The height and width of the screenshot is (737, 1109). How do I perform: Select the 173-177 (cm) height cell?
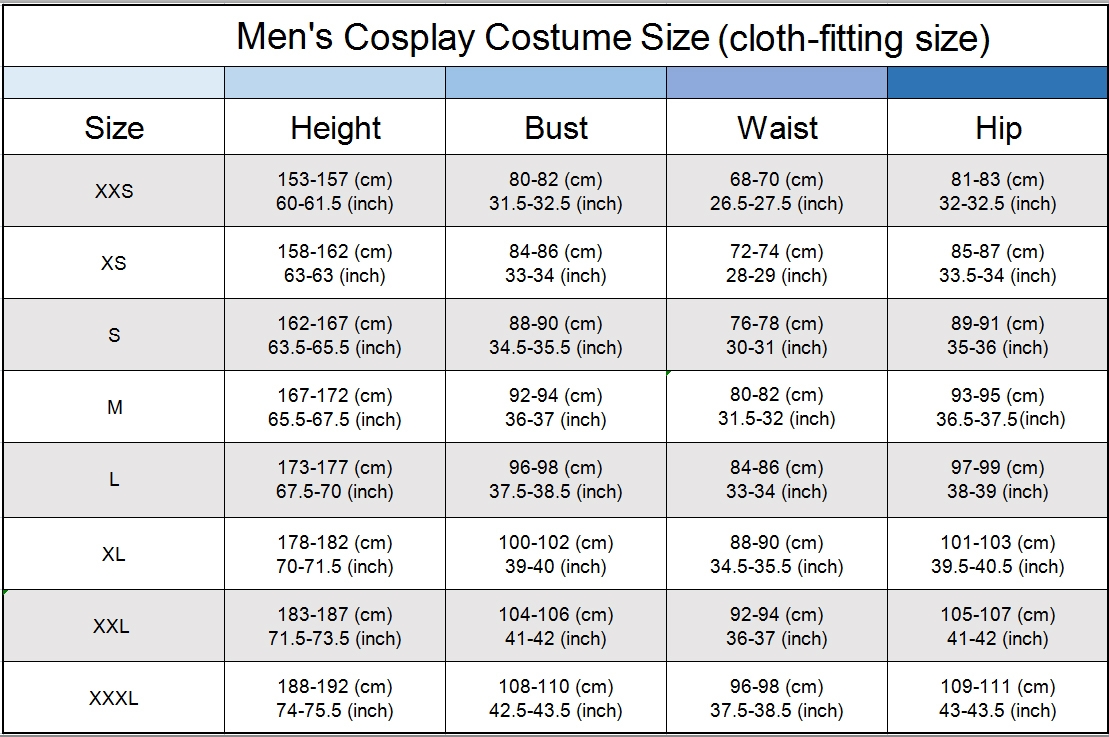(x=335, y=480)
